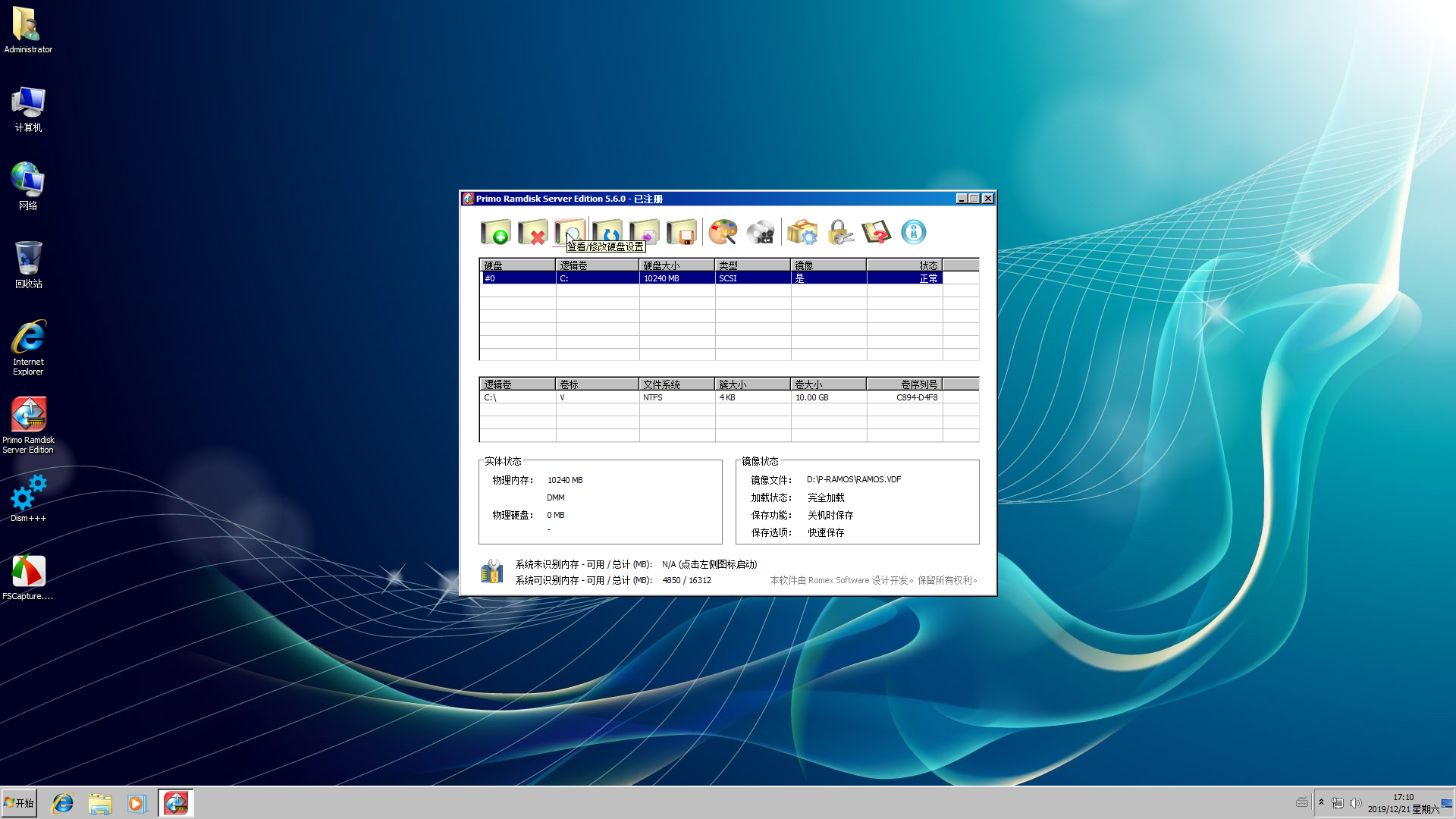This screenshot has width=1456, height=819.
Task: Open Primo Ramdisk Server Edition desktop shortcut
Action: 28,425
